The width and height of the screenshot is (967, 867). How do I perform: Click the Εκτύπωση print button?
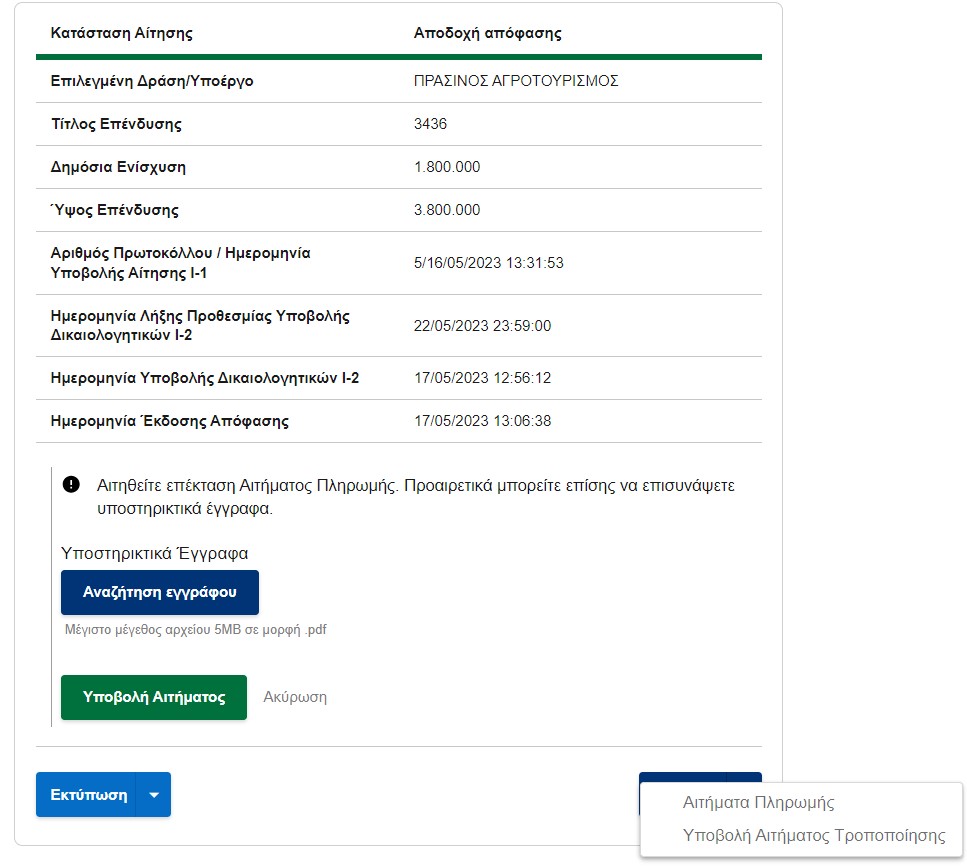pyautogui.click(x=86, y=795)
